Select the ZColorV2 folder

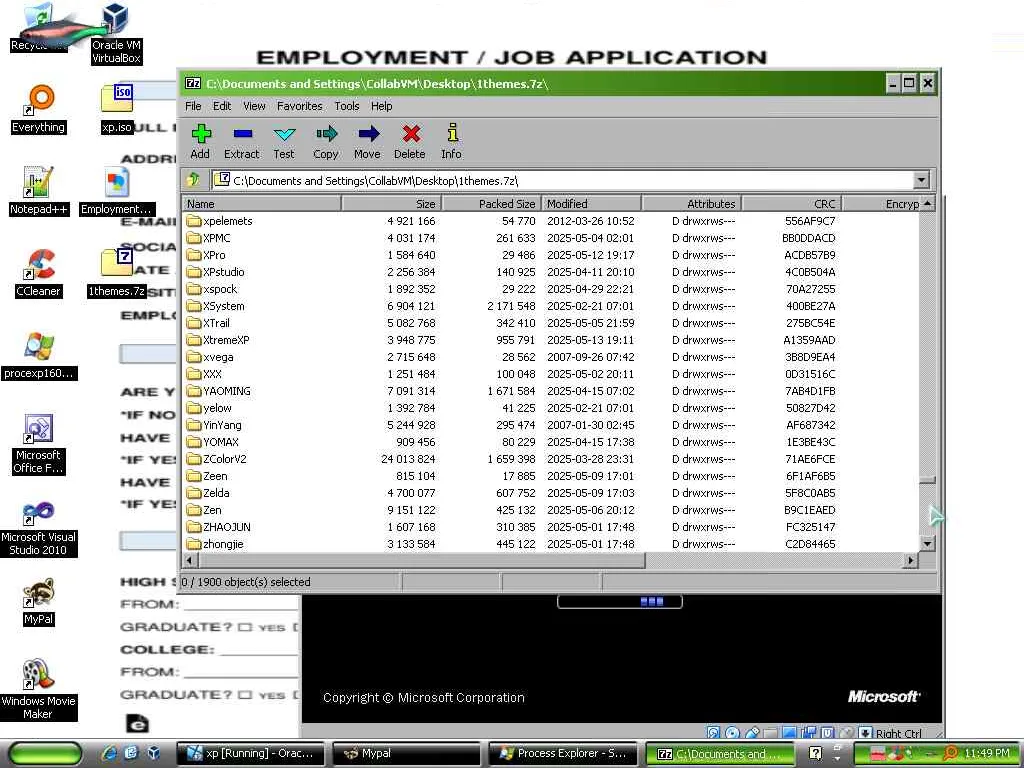(551, 458)
